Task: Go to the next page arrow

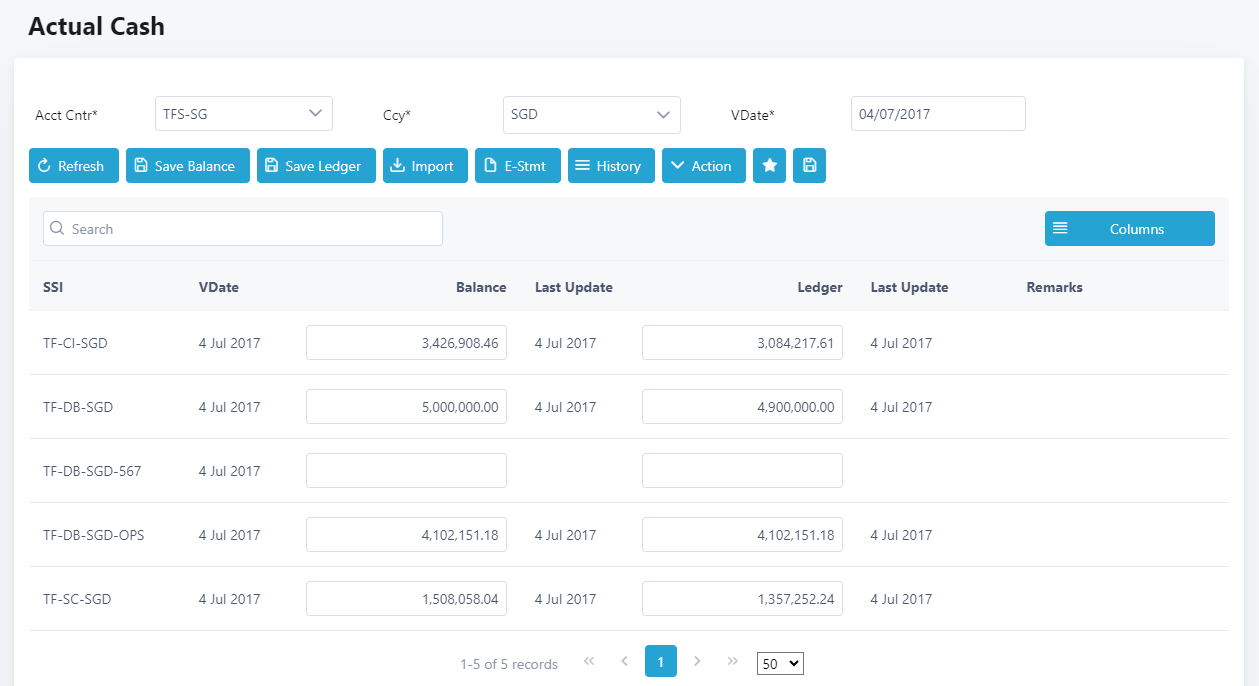Action: pos(697,661)
